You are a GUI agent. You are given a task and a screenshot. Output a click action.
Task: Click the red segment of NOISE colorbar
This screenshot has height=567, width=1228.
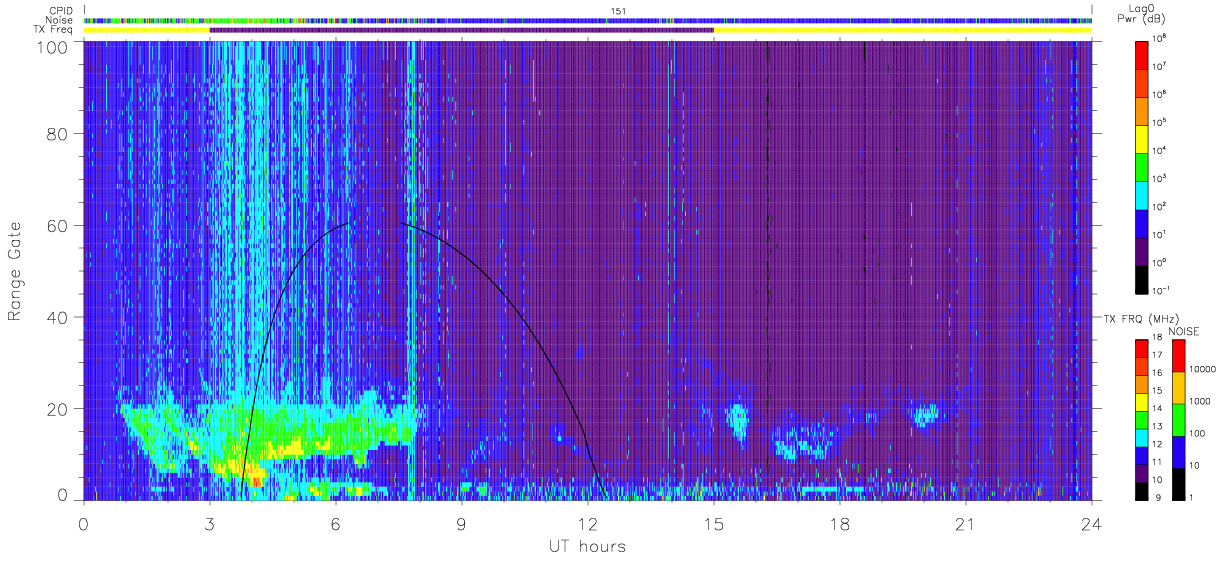pyautogui.click(x=1178, y=356)
